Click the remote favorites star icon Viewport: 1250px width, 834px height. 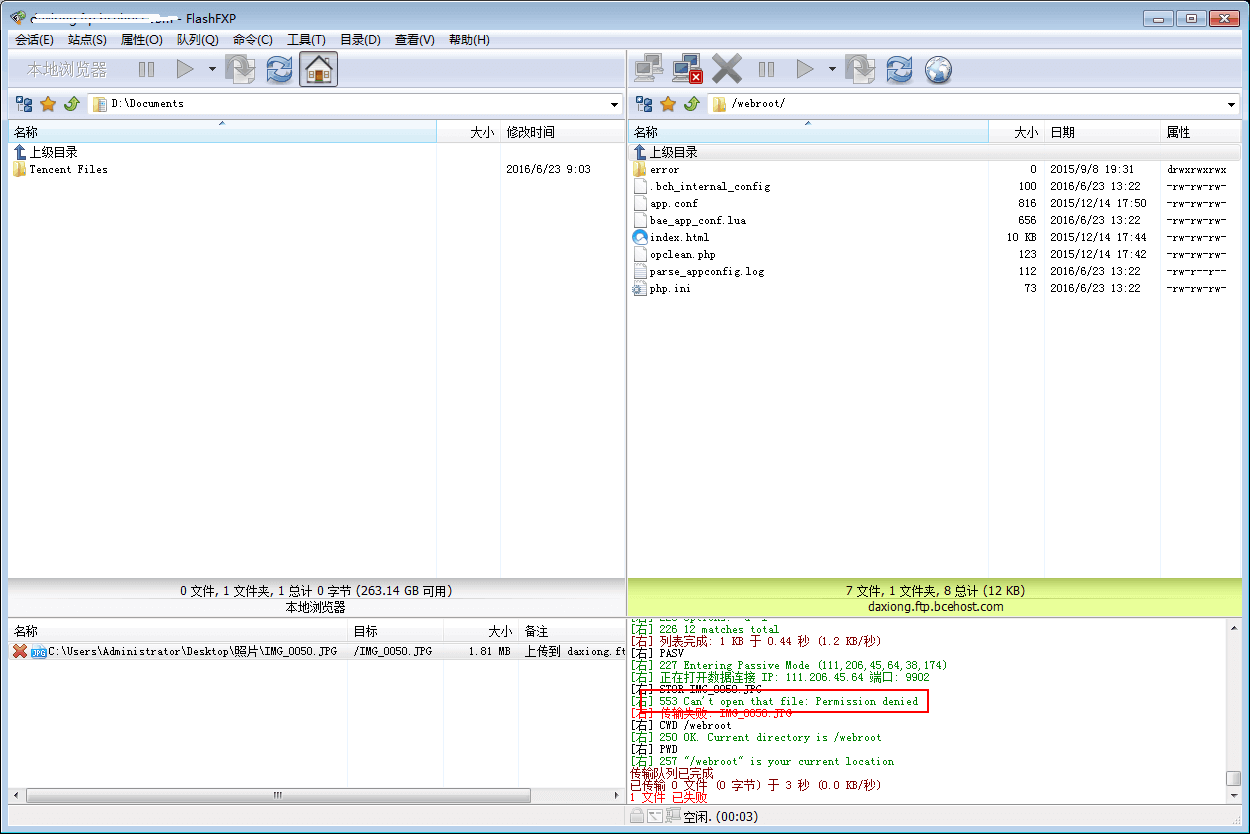click(x=667, y=103)
